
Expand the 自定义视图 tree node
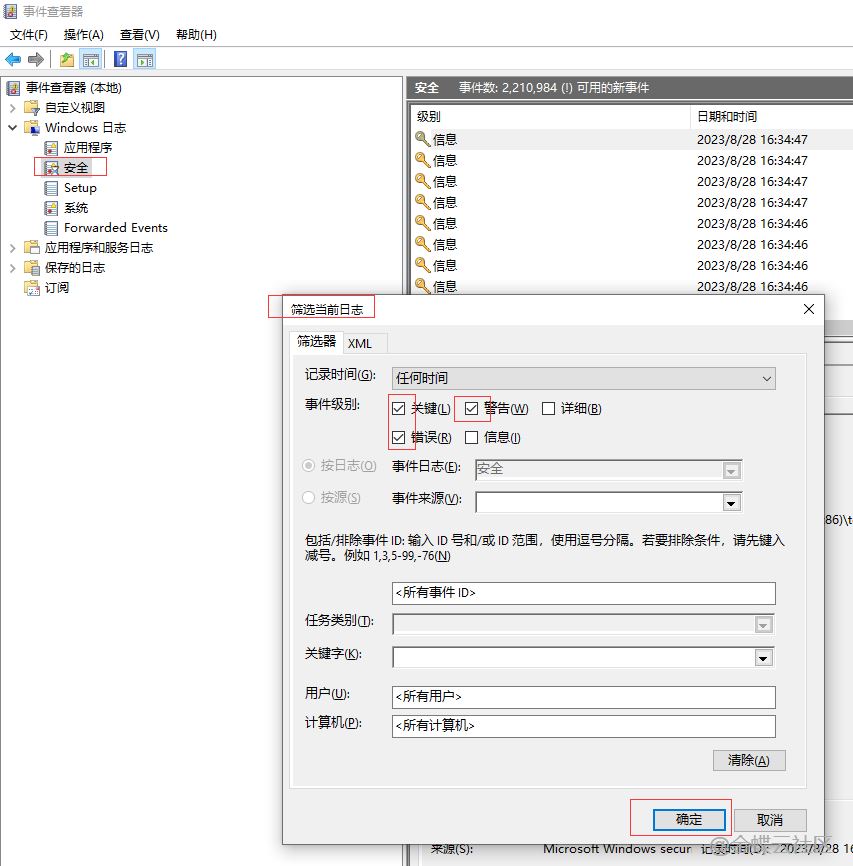13,108
